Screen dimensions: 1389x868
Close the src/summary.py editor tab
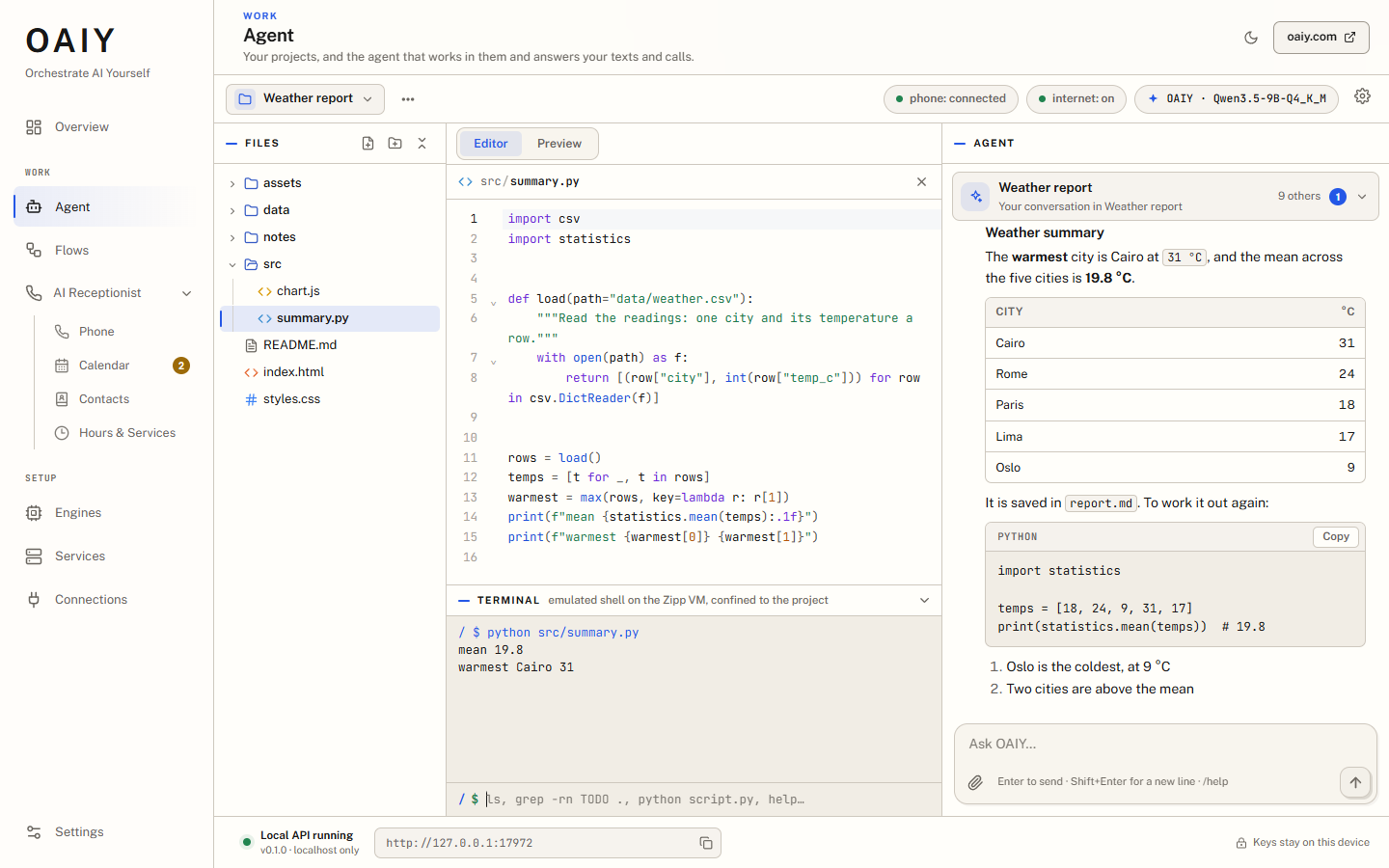tap(921, 181)
